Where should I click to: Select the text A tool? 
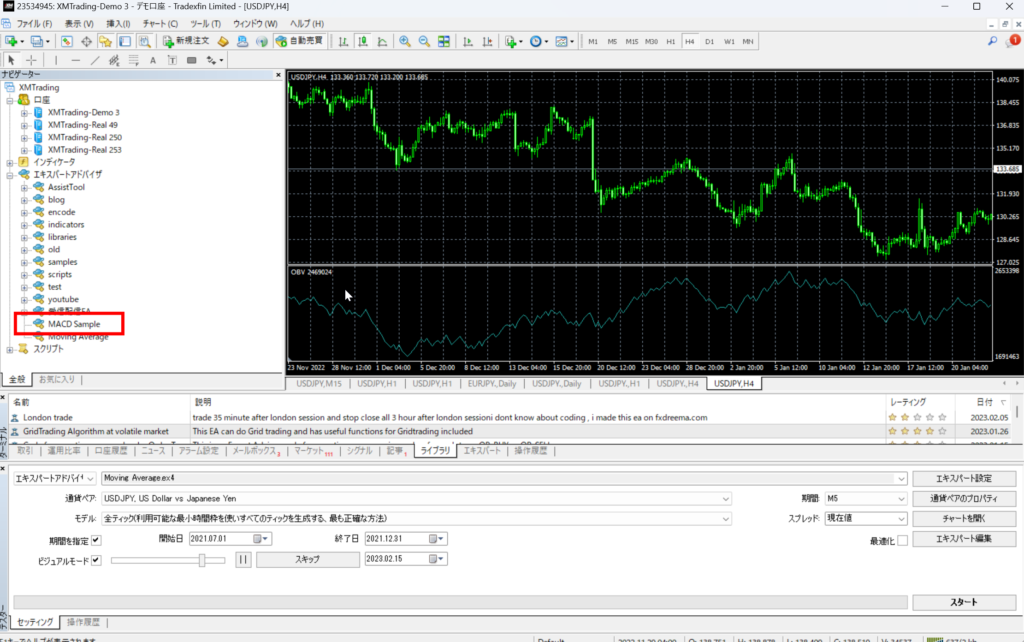(153, 60)
